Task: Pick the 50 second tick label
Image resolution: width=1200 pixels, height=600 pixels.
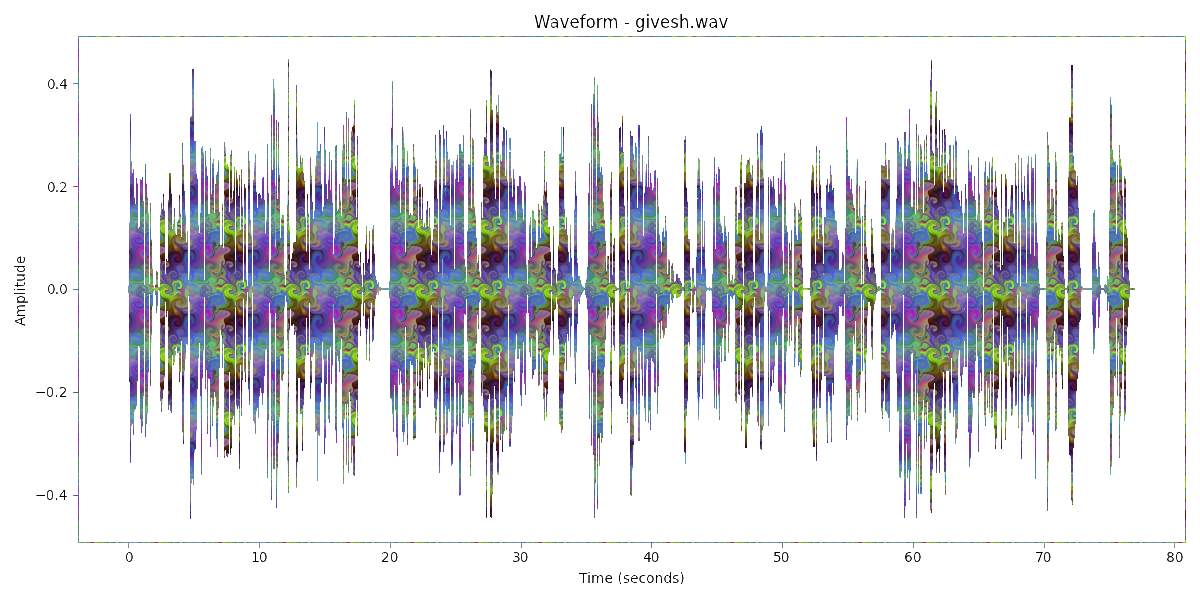Action: [x=783, y=557]
